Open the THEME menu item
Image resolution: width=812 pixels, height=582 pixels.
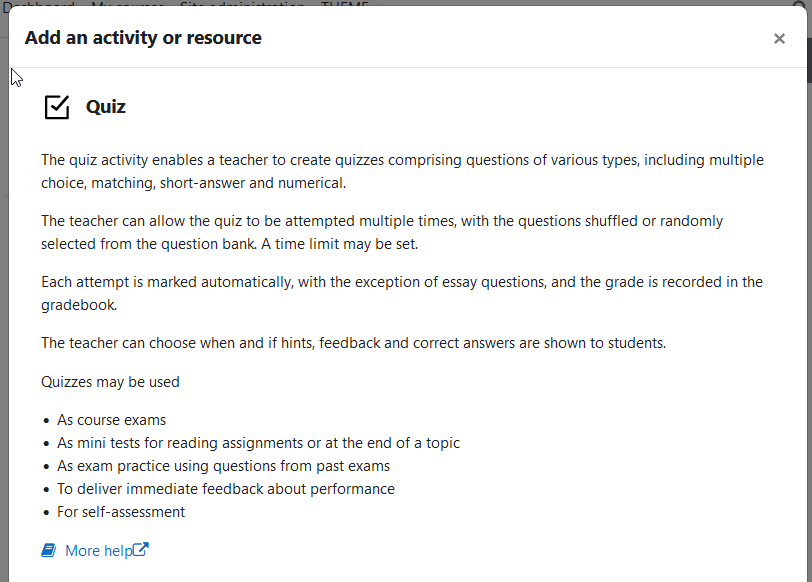(x=345, y=4)
